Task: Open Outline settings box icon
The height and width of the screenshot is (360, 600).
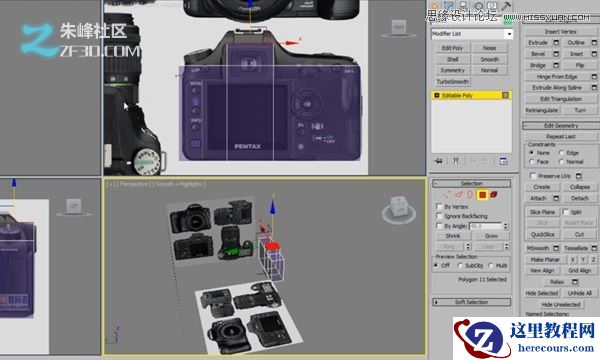Action: (594, 42)
